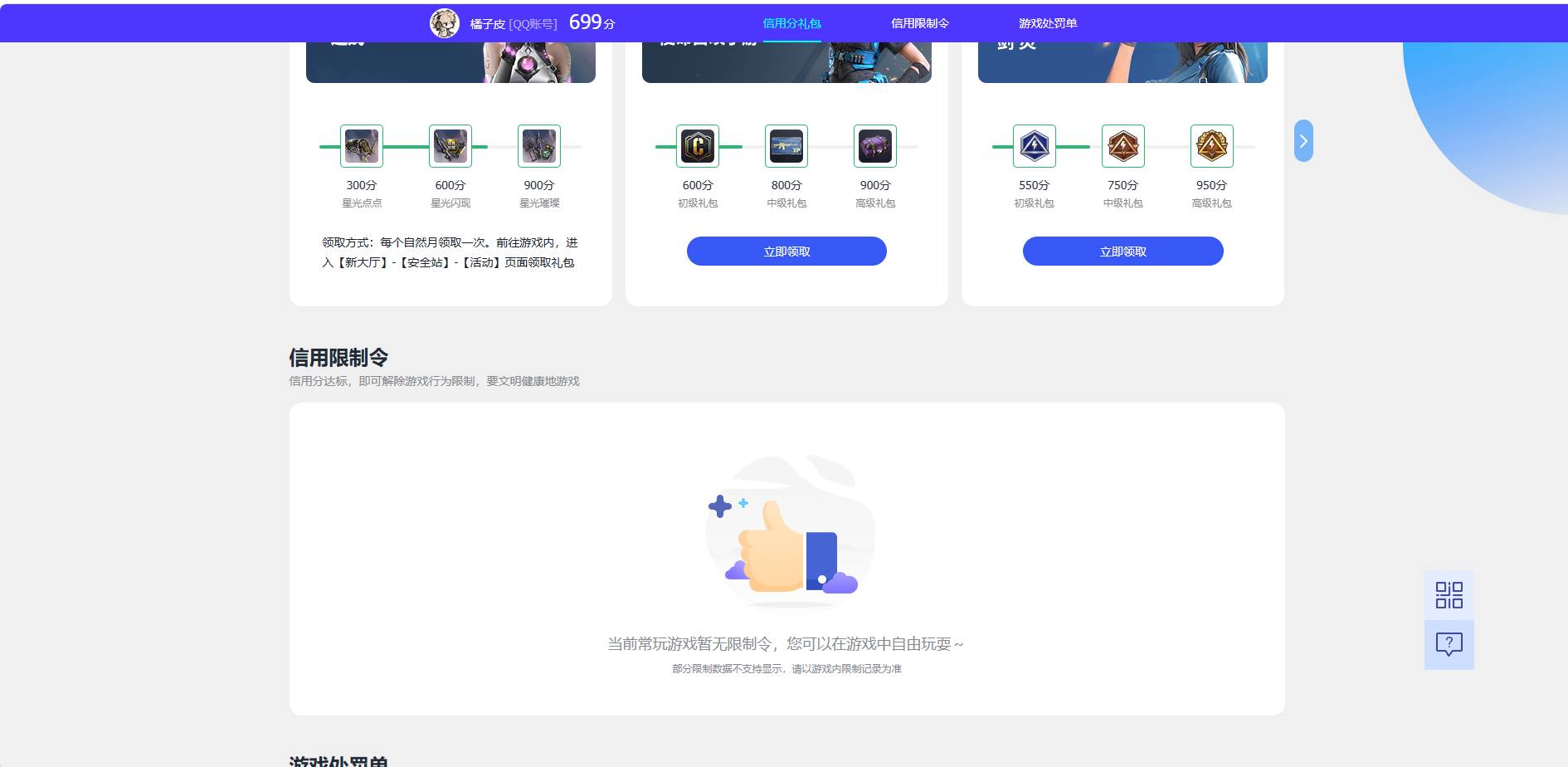The width and height of the screenshot is (1568, 767).
Task: Click the 750分 score label
Action: pyautogui.click(x=1122, y=185)
